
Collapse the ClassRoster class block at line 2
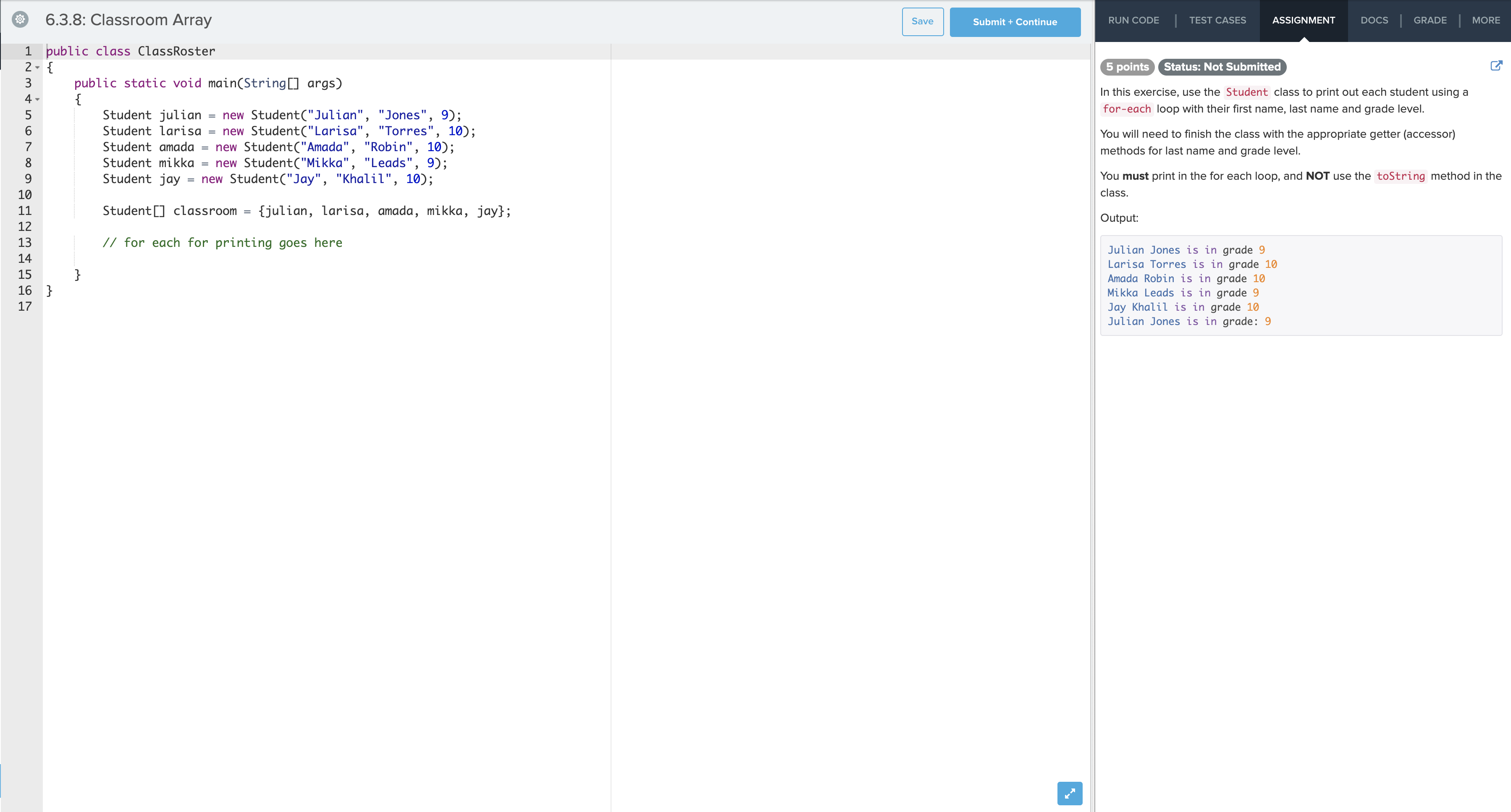[37, 68]
